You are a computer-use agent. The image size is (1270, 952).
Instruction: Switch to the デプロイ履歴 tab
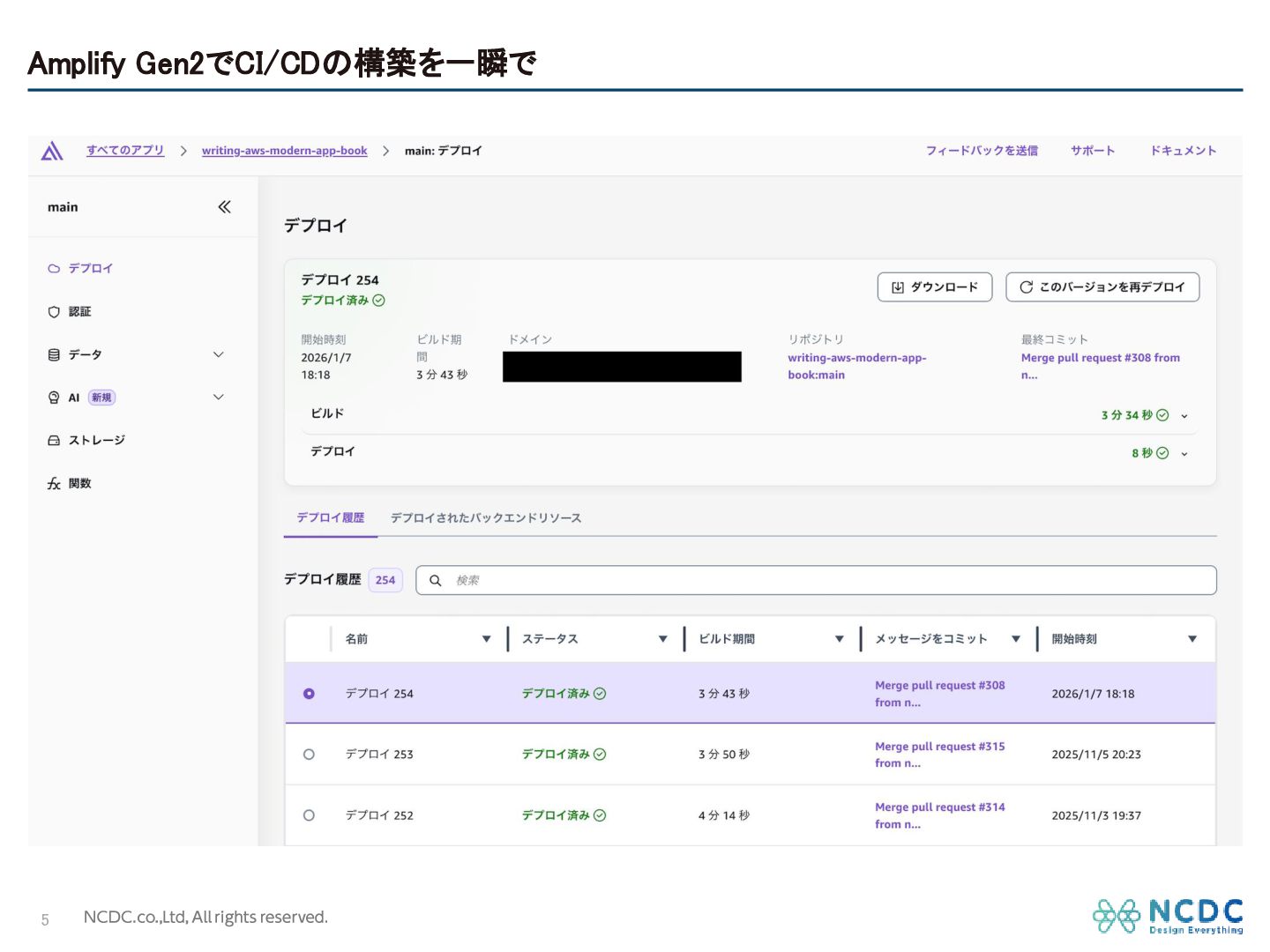[331, 518]
